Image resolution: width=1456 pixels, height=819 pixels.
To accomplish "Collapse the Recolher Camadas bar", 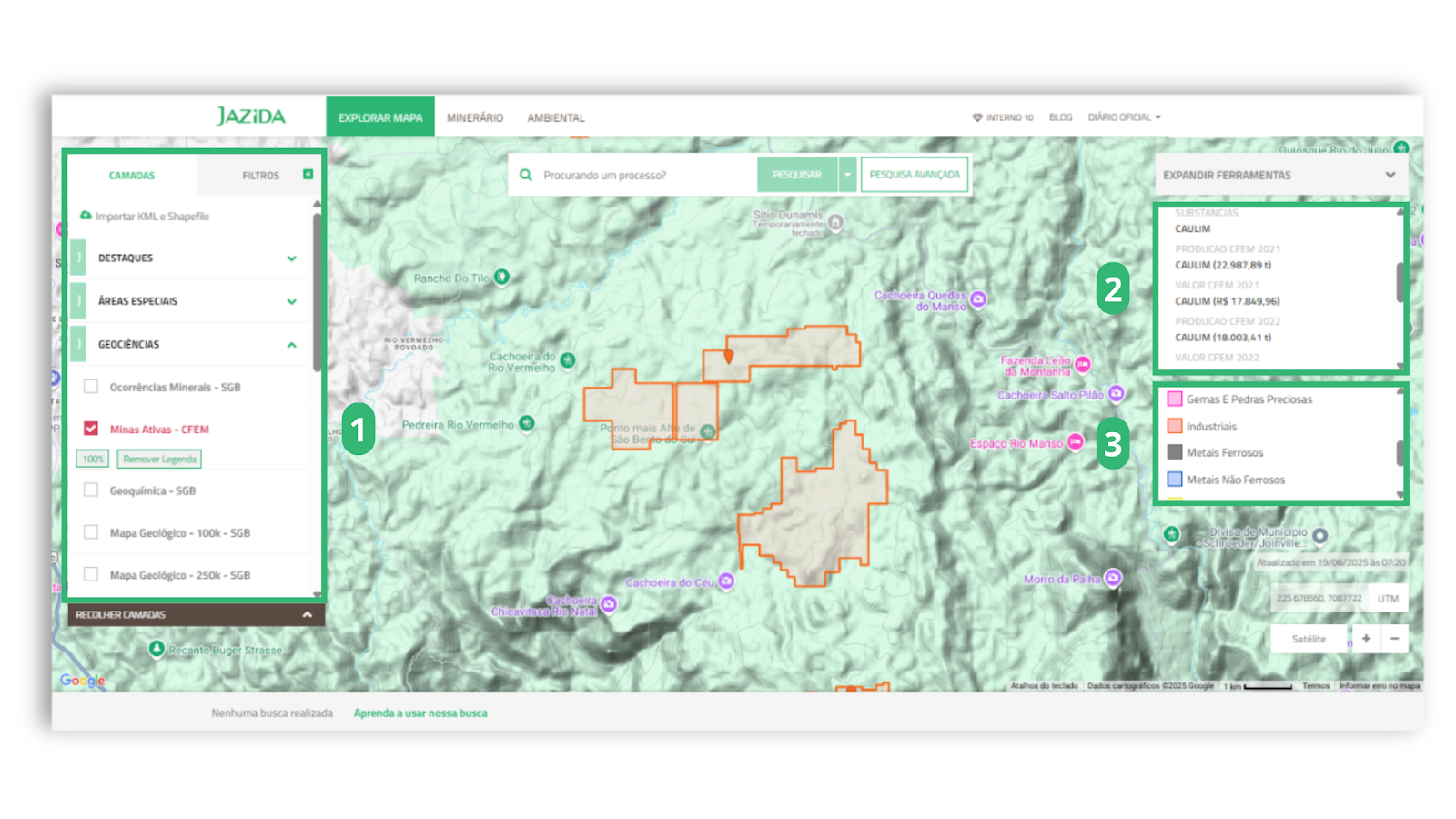I will pyautogui.click(x=196, y=615).
